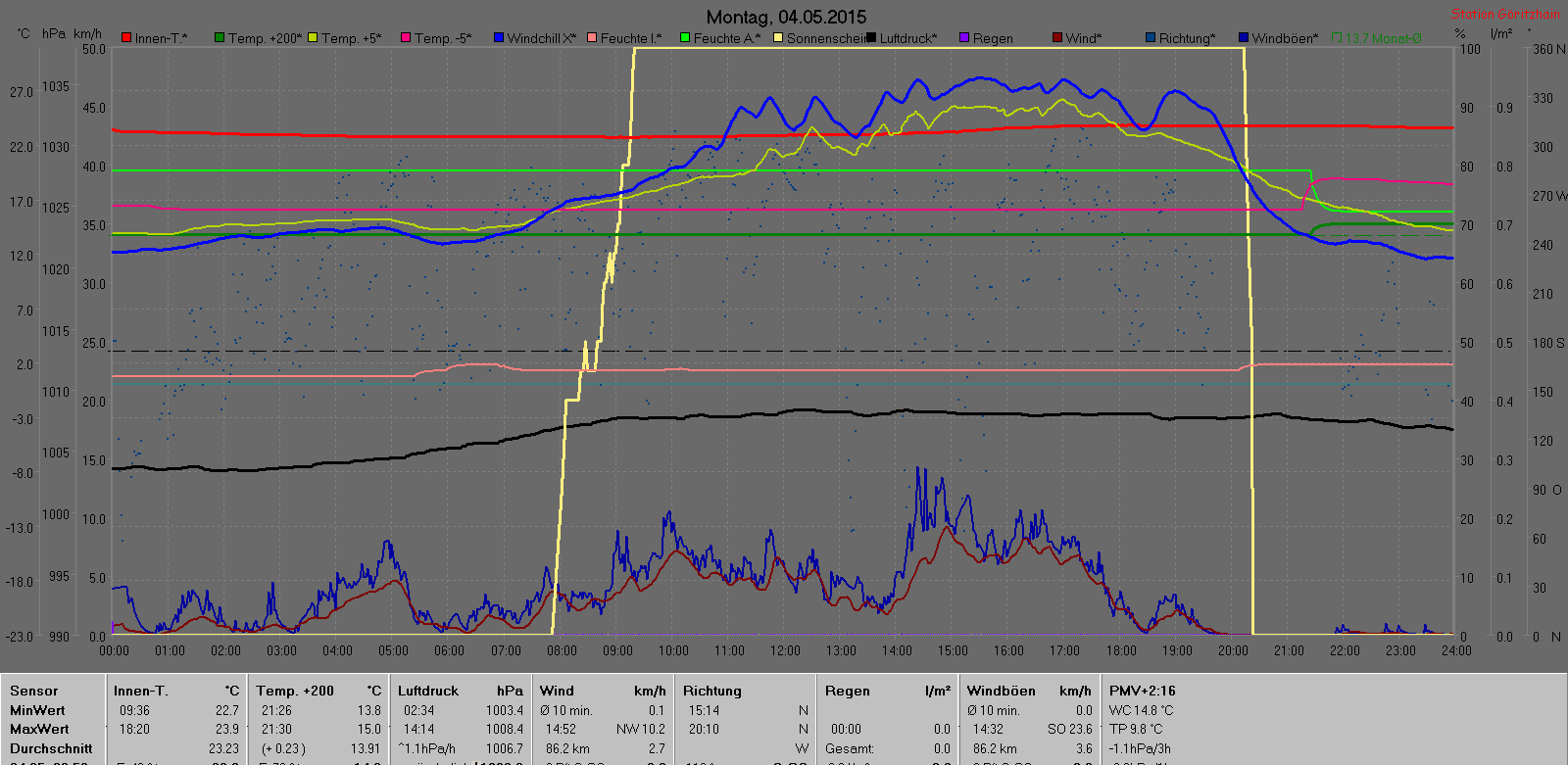This screenshot has height=765, width=1568.
Task: Click the yellow Temp. +5 legend swatch
Action: (x=313, y=38)
